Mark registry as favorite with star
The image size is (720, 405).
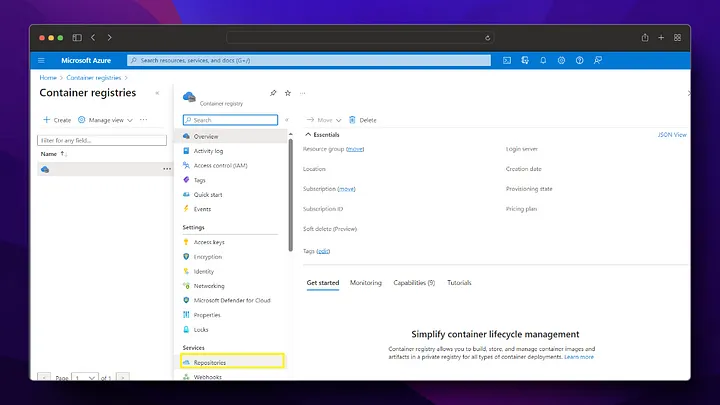(288, 93)
